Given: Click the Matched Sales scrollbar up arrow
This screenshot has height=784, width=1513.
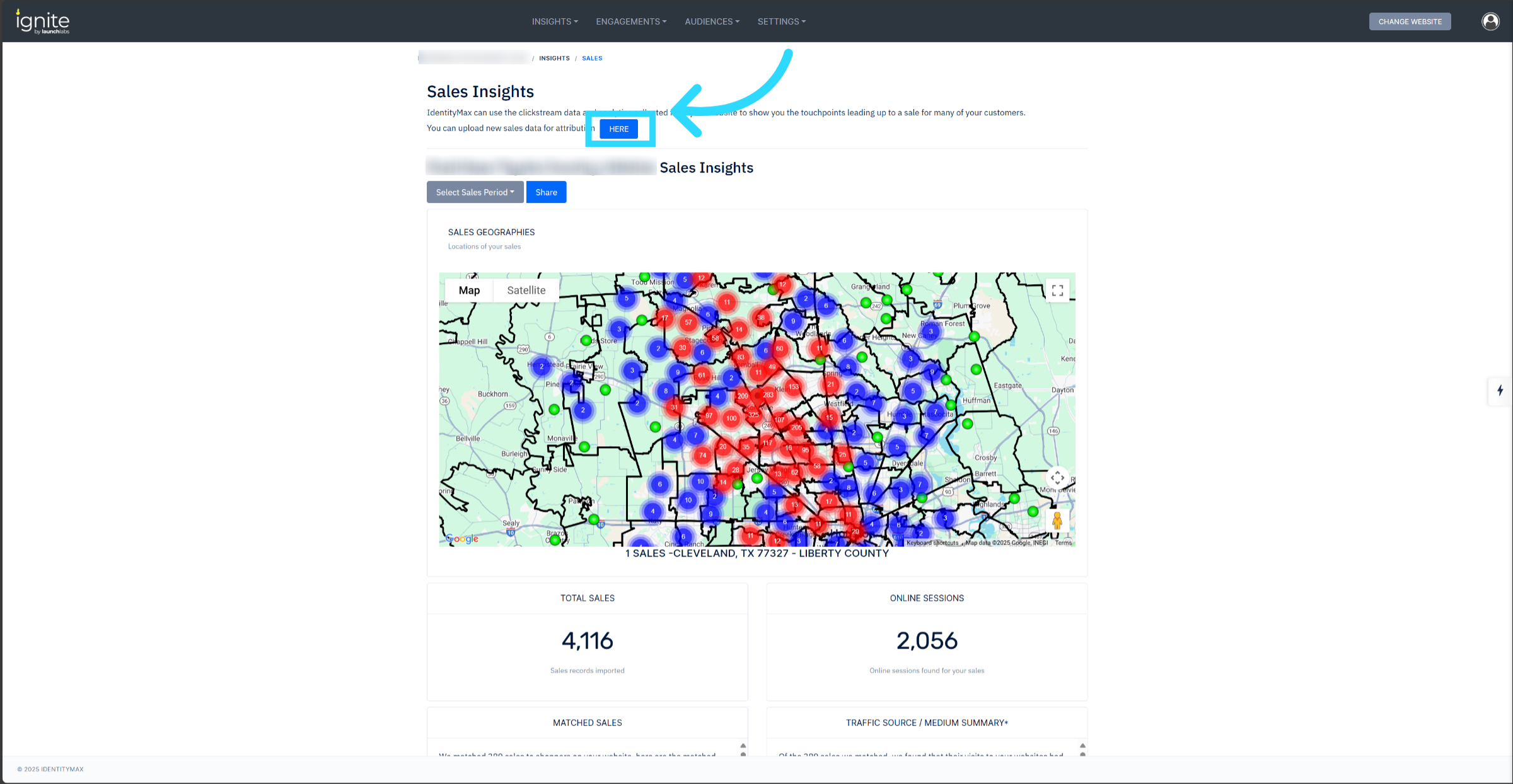Looking at the screenshot, I should [x=743, y=746].
